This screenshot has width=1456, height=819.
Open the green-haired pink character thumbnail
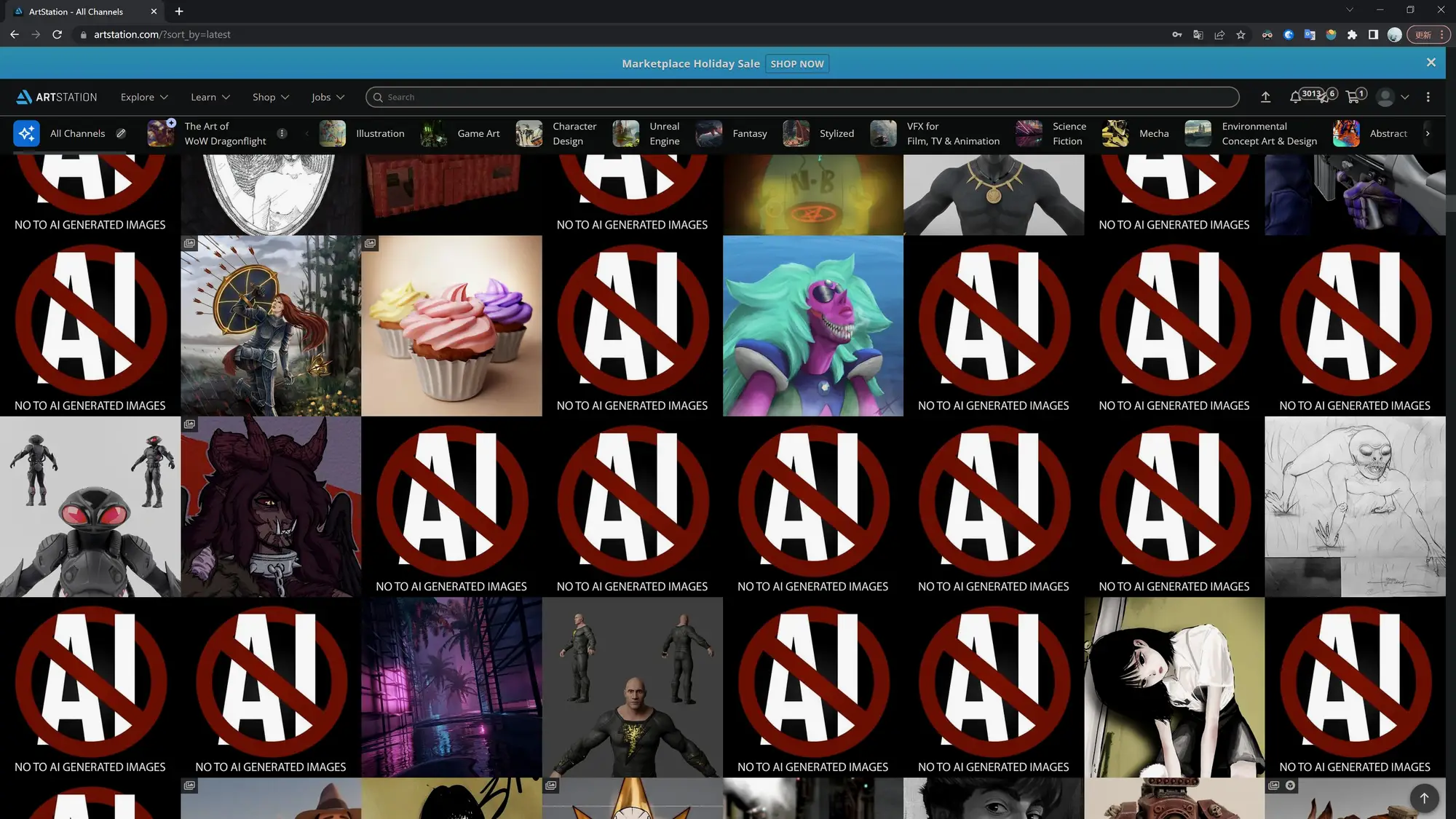pyautogui.click(x=813, y=325)
